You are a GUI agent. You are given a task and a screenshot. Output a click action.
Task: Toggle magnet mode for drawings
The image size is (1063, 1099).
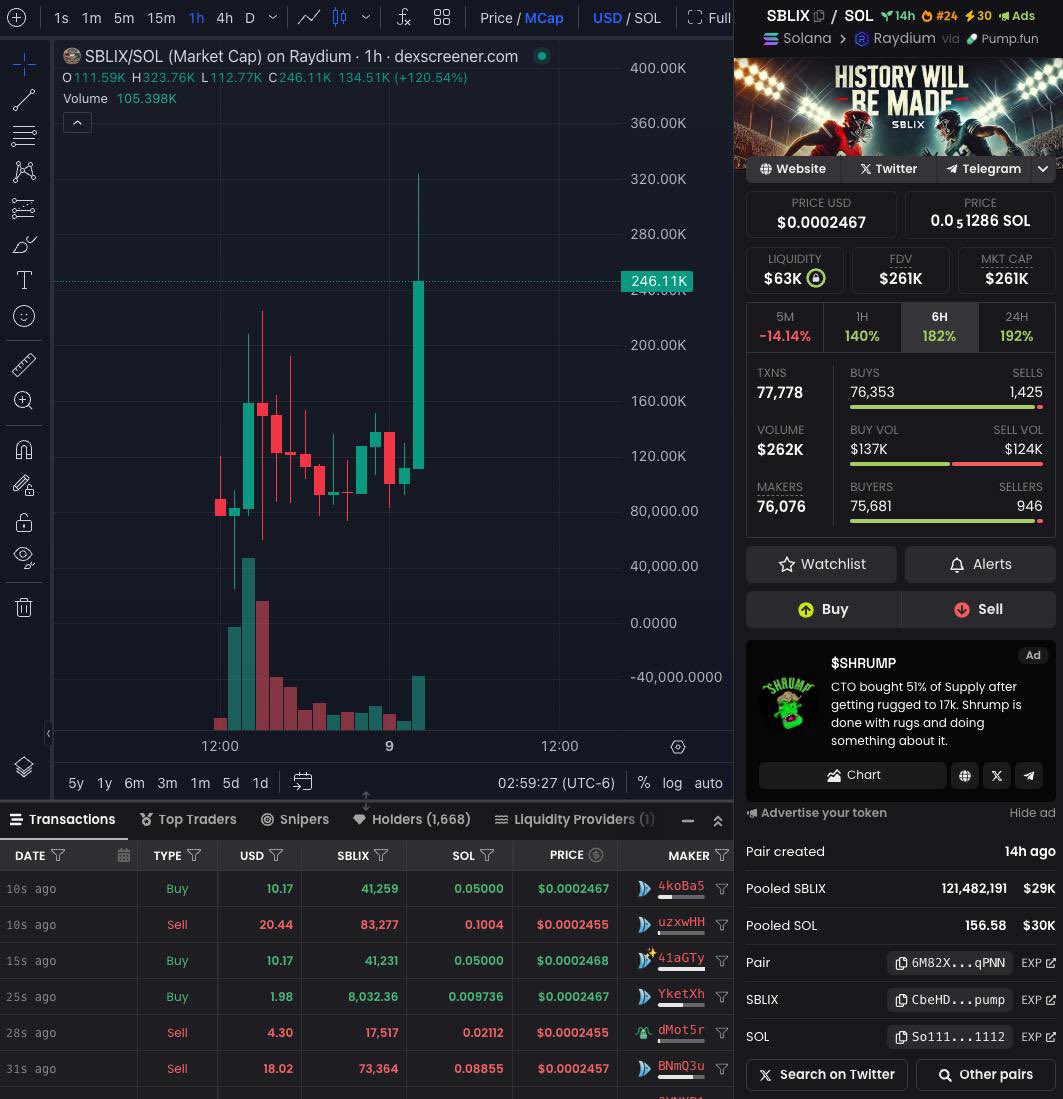[24, 449]
